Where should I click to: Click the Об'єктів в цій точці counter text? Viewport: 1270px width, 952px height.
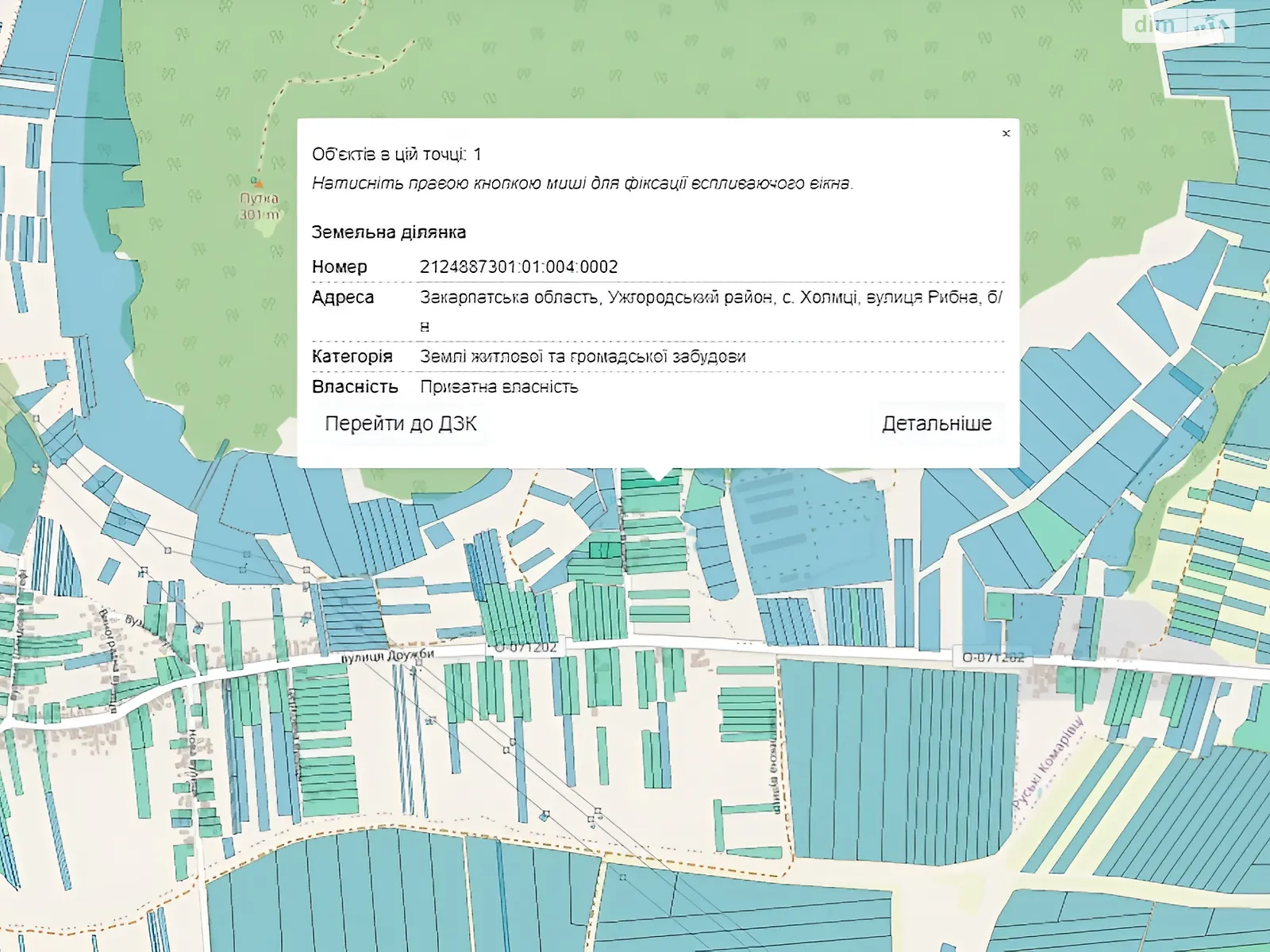(396, 155)
